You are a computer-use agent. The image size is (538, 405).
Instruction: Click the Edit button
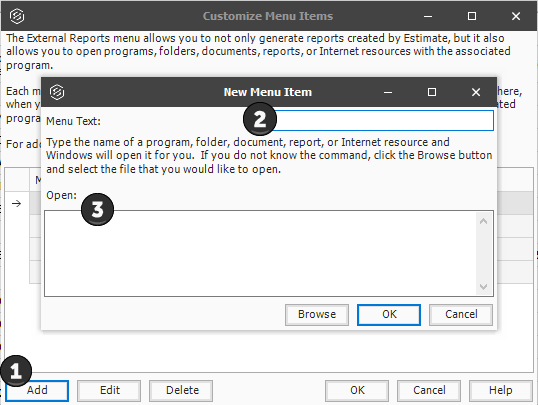click(x=109, y=391)
